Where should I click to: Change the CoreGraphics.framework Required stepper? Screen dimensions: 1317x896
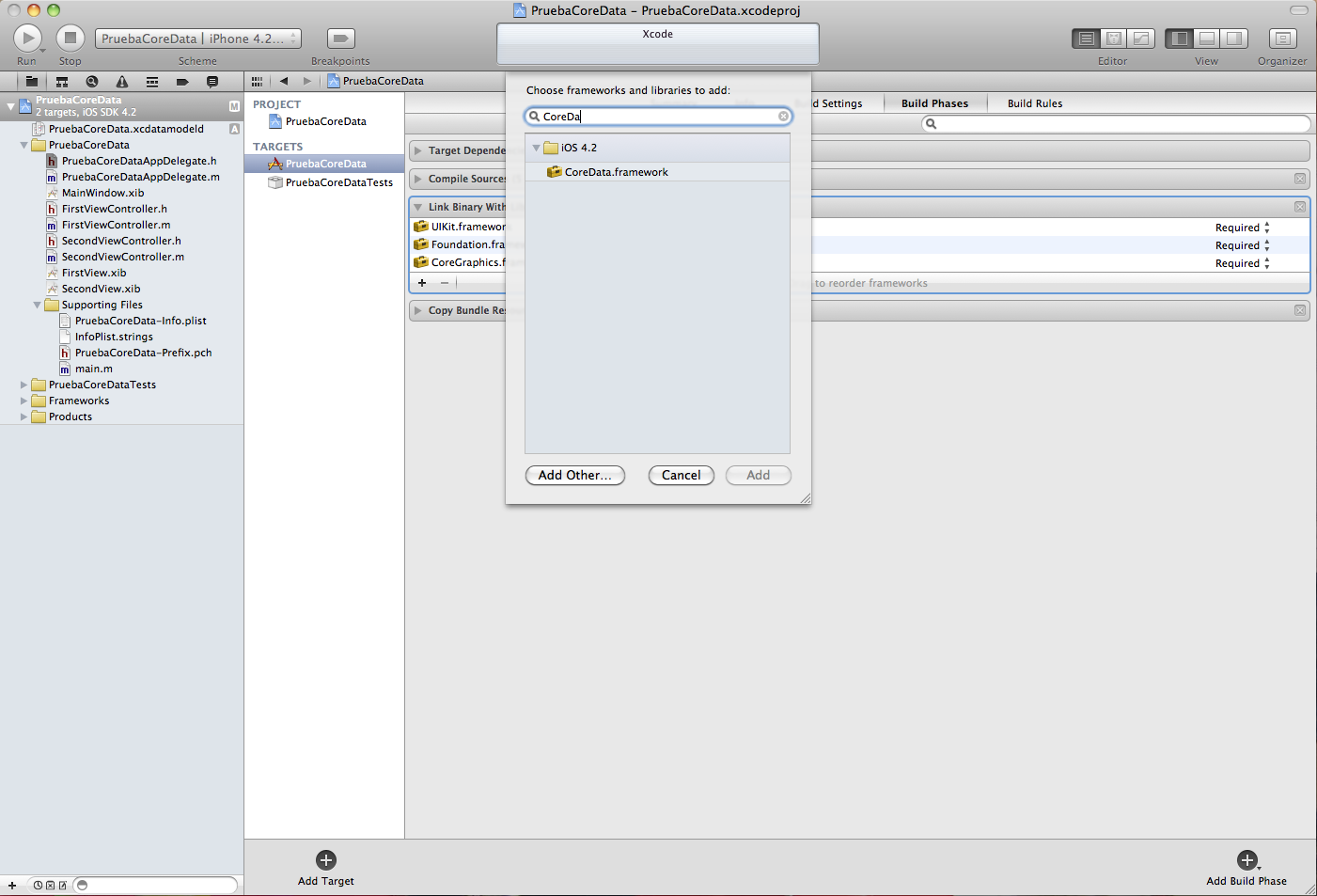click(1267, 263)
